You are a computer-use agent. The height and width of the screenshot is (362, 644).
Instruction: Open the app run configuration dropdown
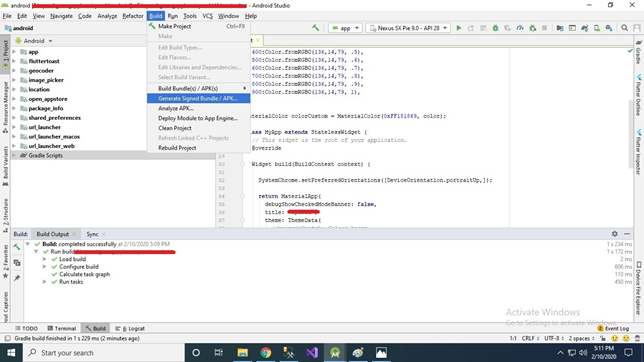tap(345, 28)
